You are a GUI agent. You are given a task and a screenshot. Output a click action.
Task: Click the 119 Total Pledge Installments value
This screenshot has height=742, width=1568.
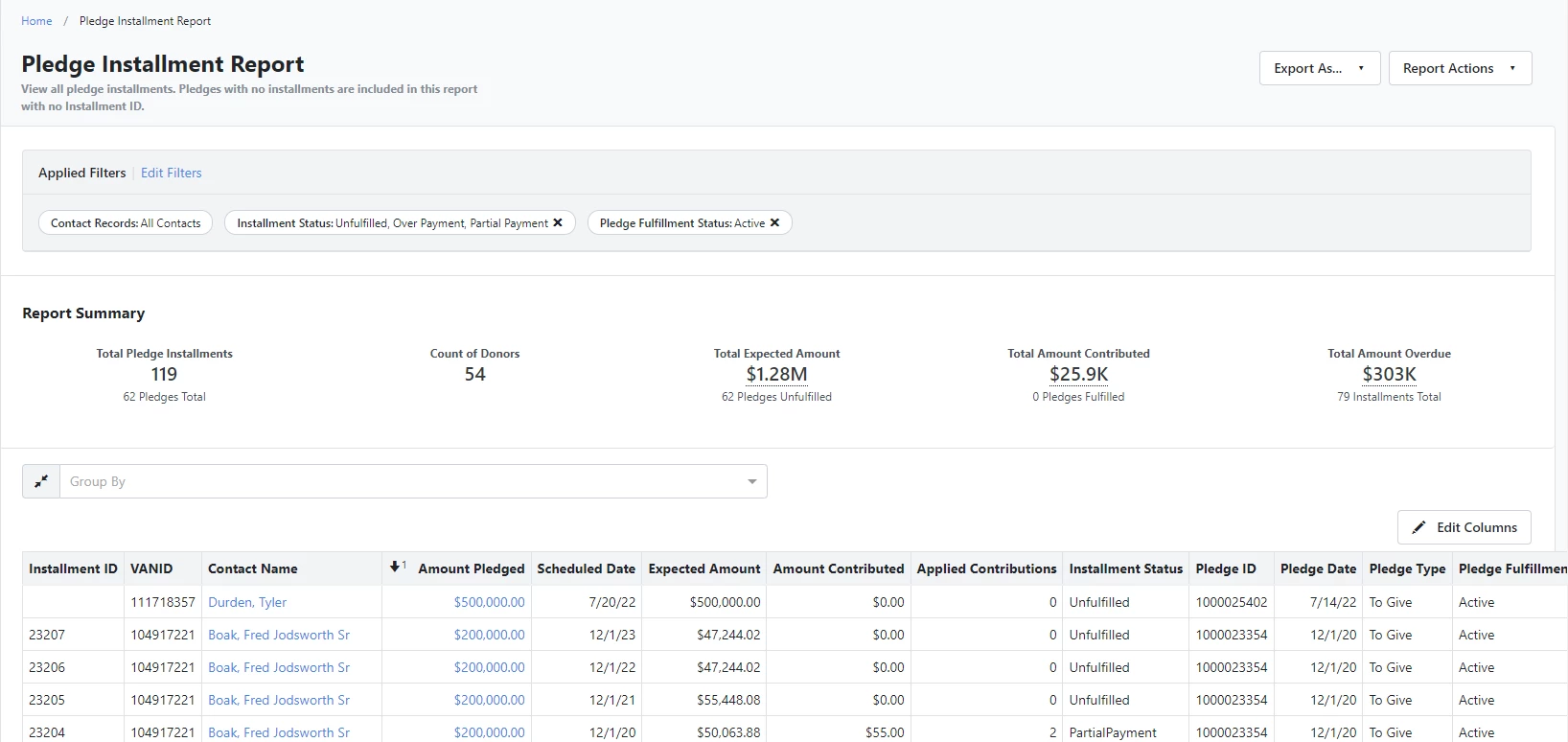tap(164, 374)
